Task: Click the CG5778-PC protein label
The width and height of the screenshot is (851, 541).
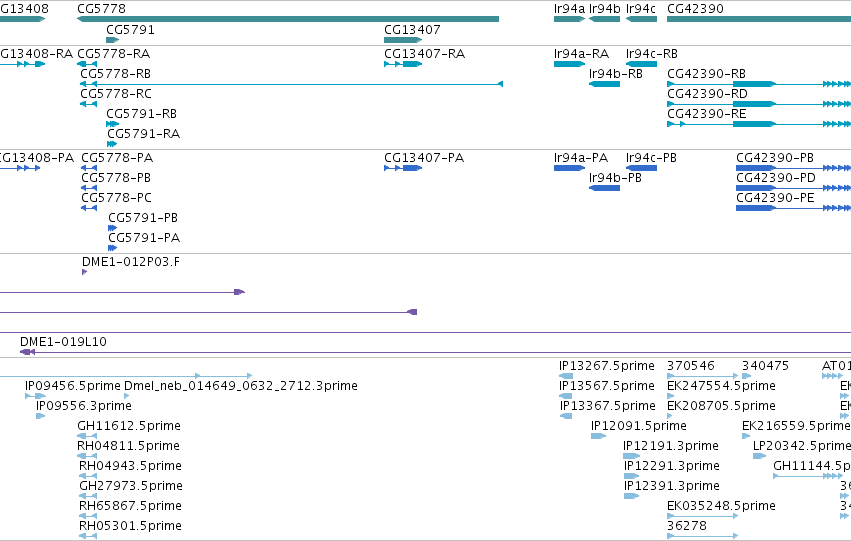Action: [117, 198]
